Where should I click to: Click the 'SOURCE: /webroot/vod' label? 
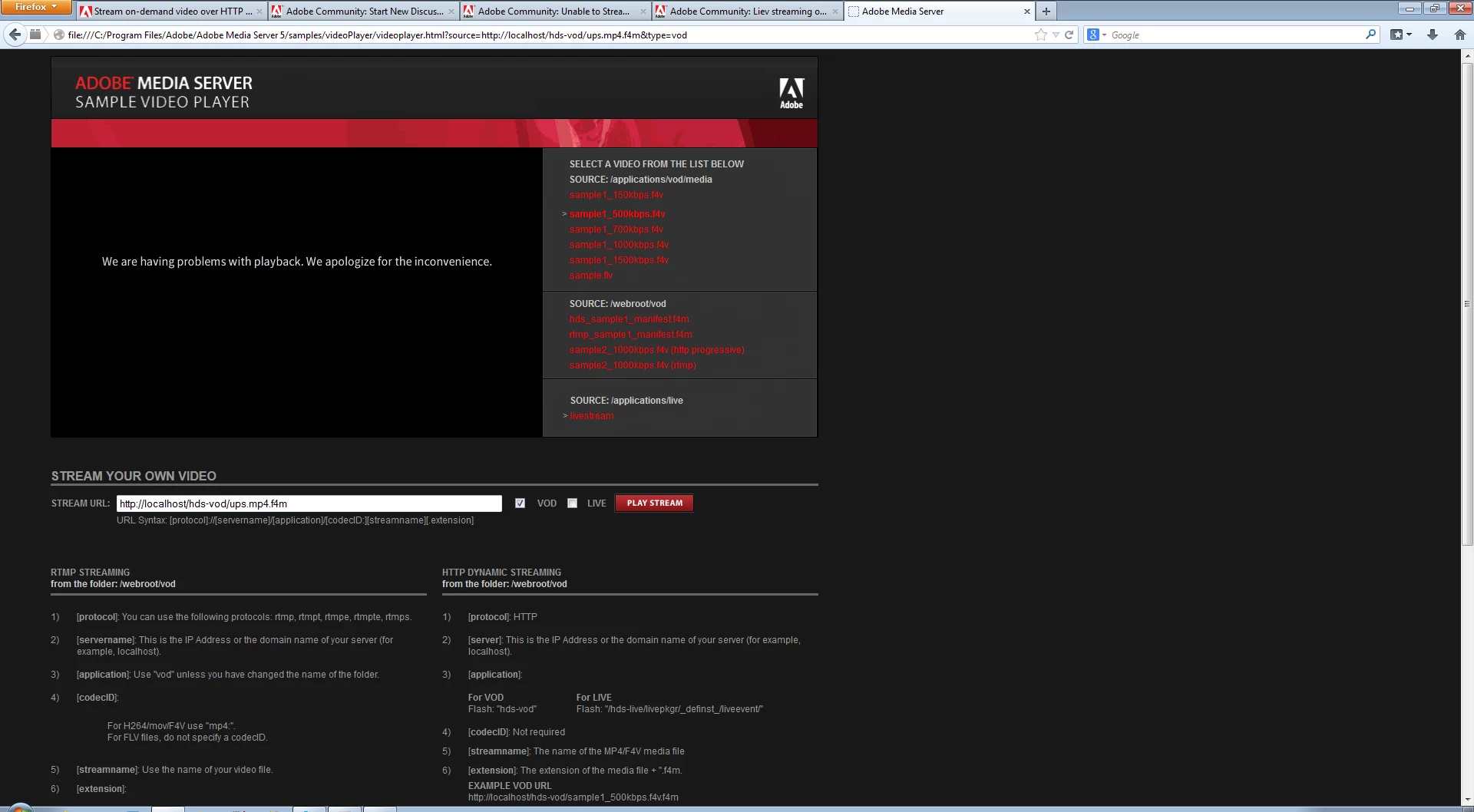pos(617,304)
